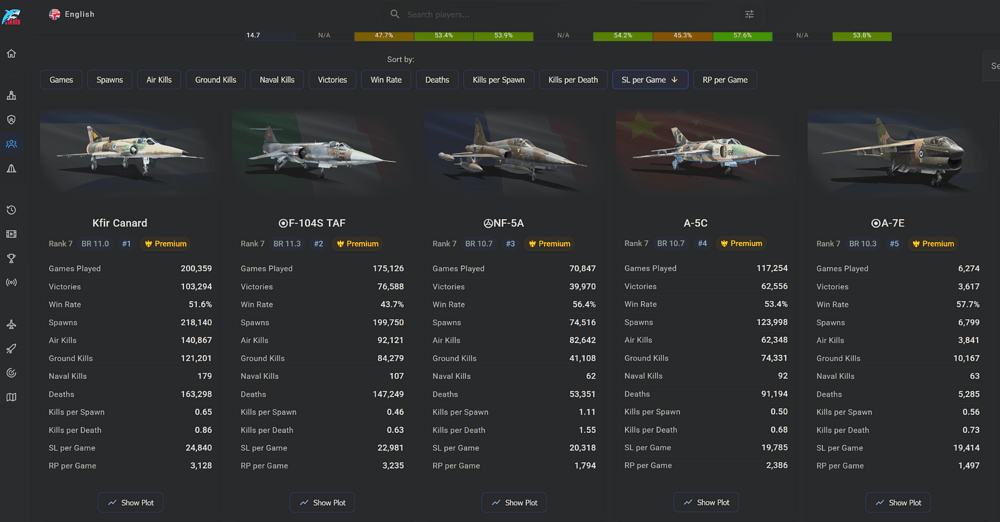This screenshot has height=522, width=1000.
Task: Click Show Plot under NF-5A
Action: click(x=514, y=503)
